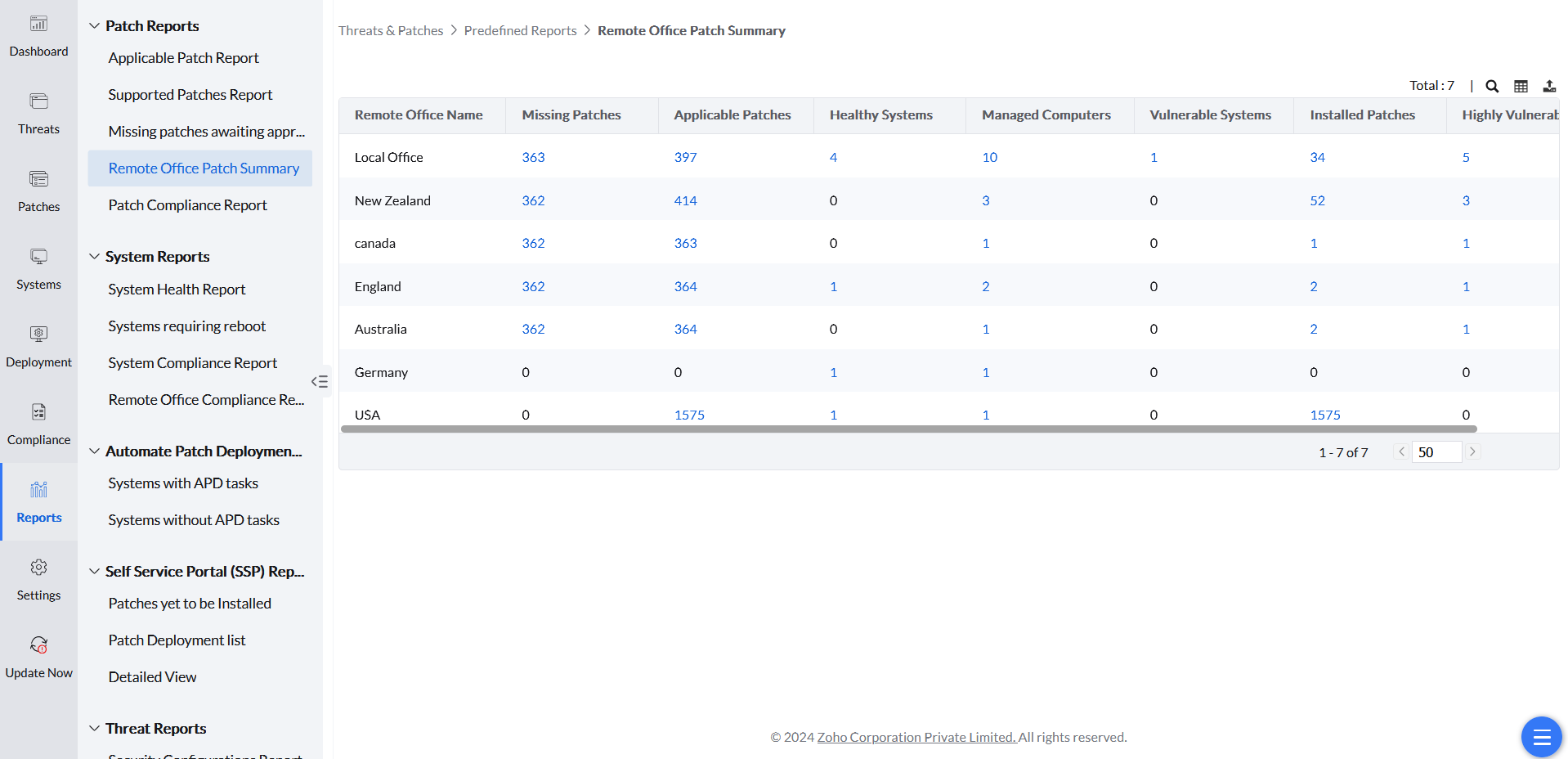The width and height of the screenshot is (1568, 759).
Task: Click the horizontal table scrollbar
Action: pyautogui.click(x=907, y=429)
